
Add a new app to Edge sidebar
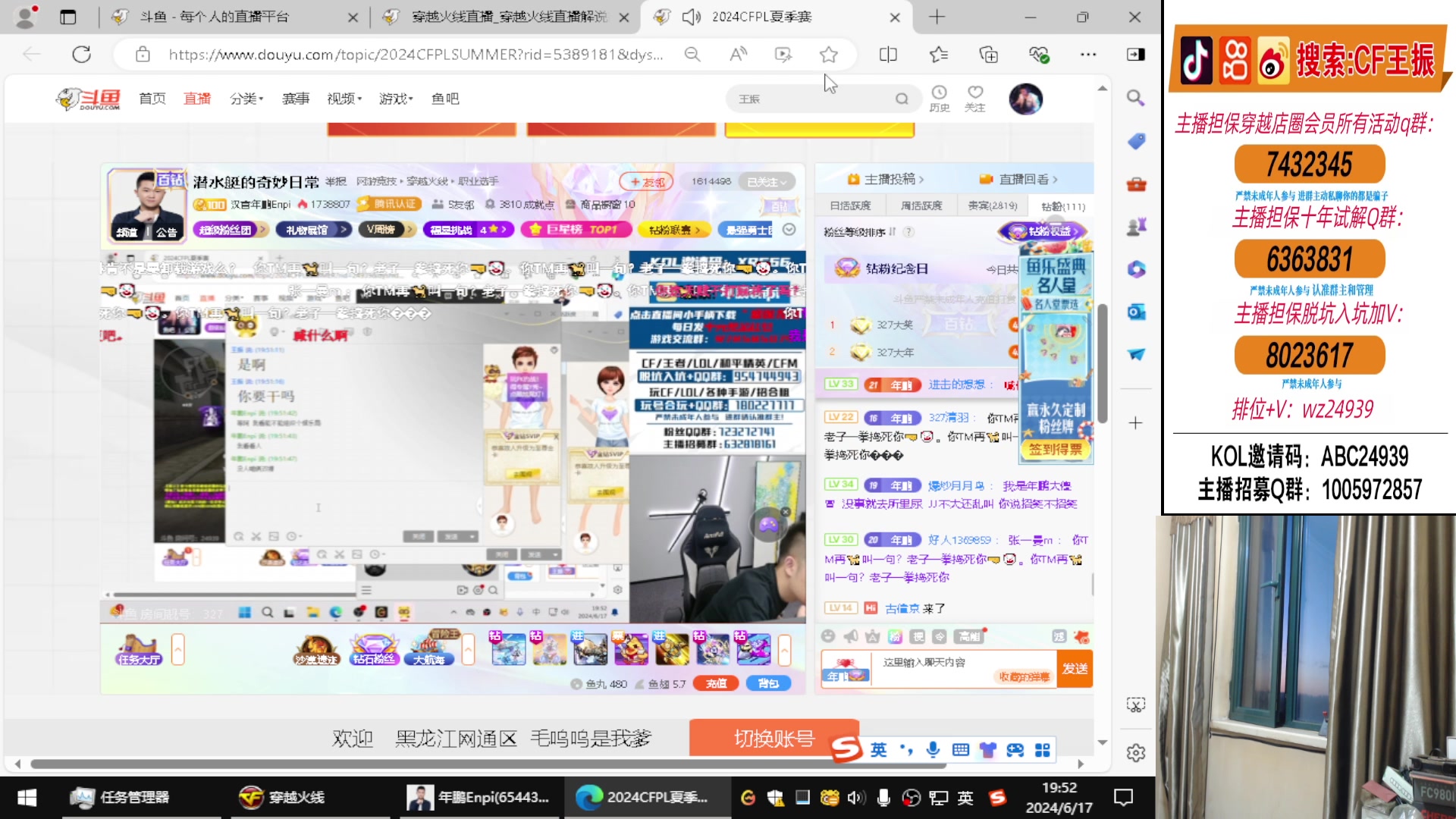[x=1135, y=423]
